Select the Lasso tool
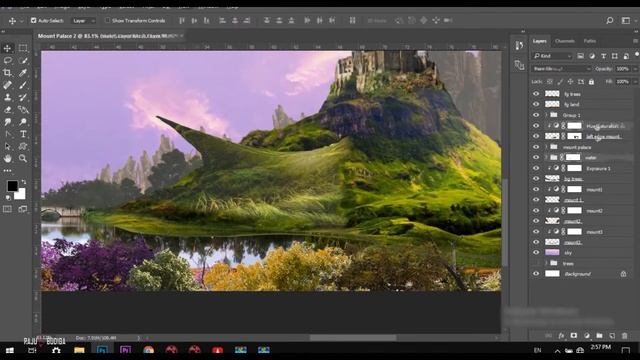 [x=7, y=60]
